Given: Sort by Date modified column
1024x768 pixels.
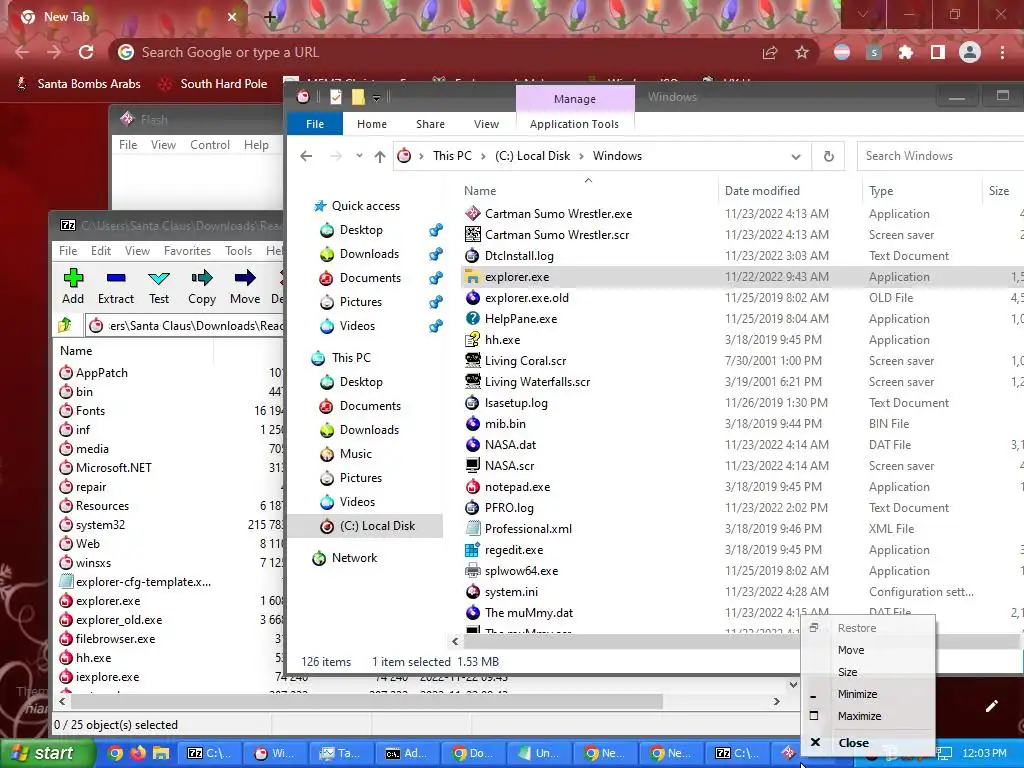Looking at the screenshot, I should (x=762, y=191).
